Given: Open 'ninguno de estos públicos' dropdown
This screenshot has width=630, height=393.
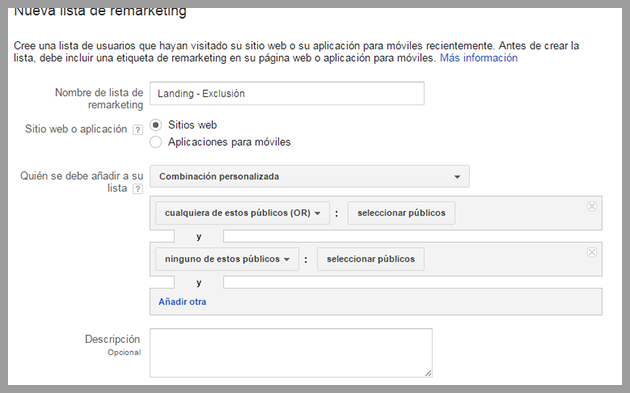Looking at the screenshot, I should coord(227,259).
